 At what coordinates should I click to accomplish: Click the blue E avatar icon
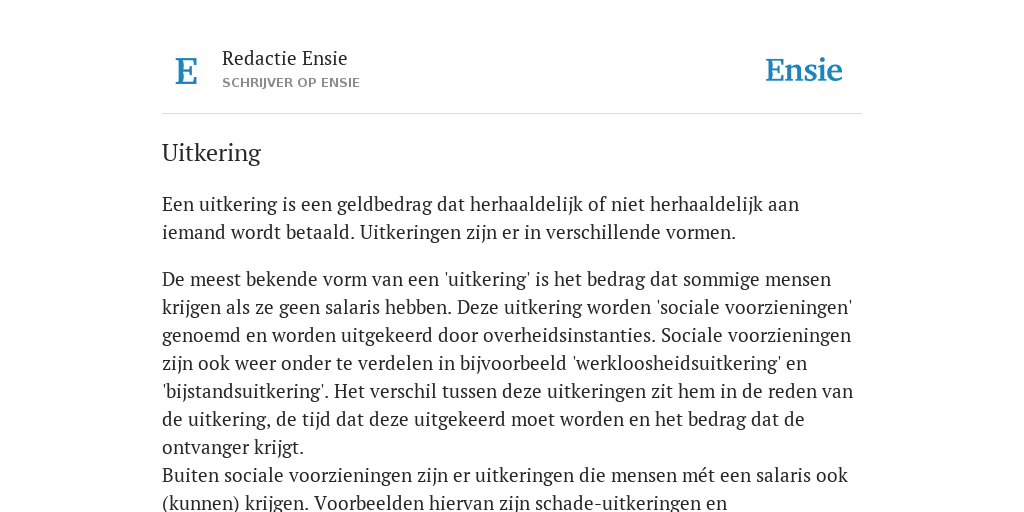[x=186, y=71]
